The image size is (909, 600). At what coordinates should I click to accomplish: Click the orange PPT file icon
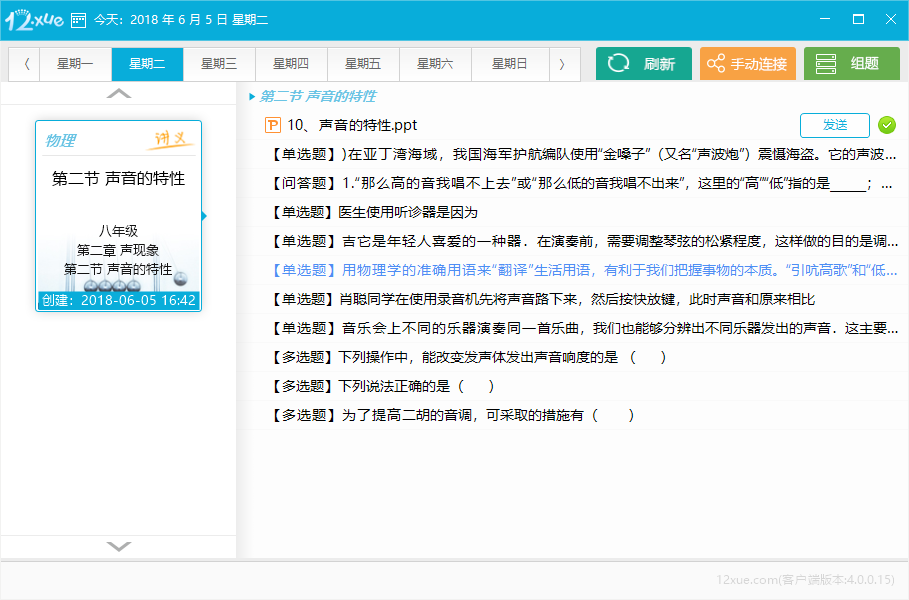[272, 125]
